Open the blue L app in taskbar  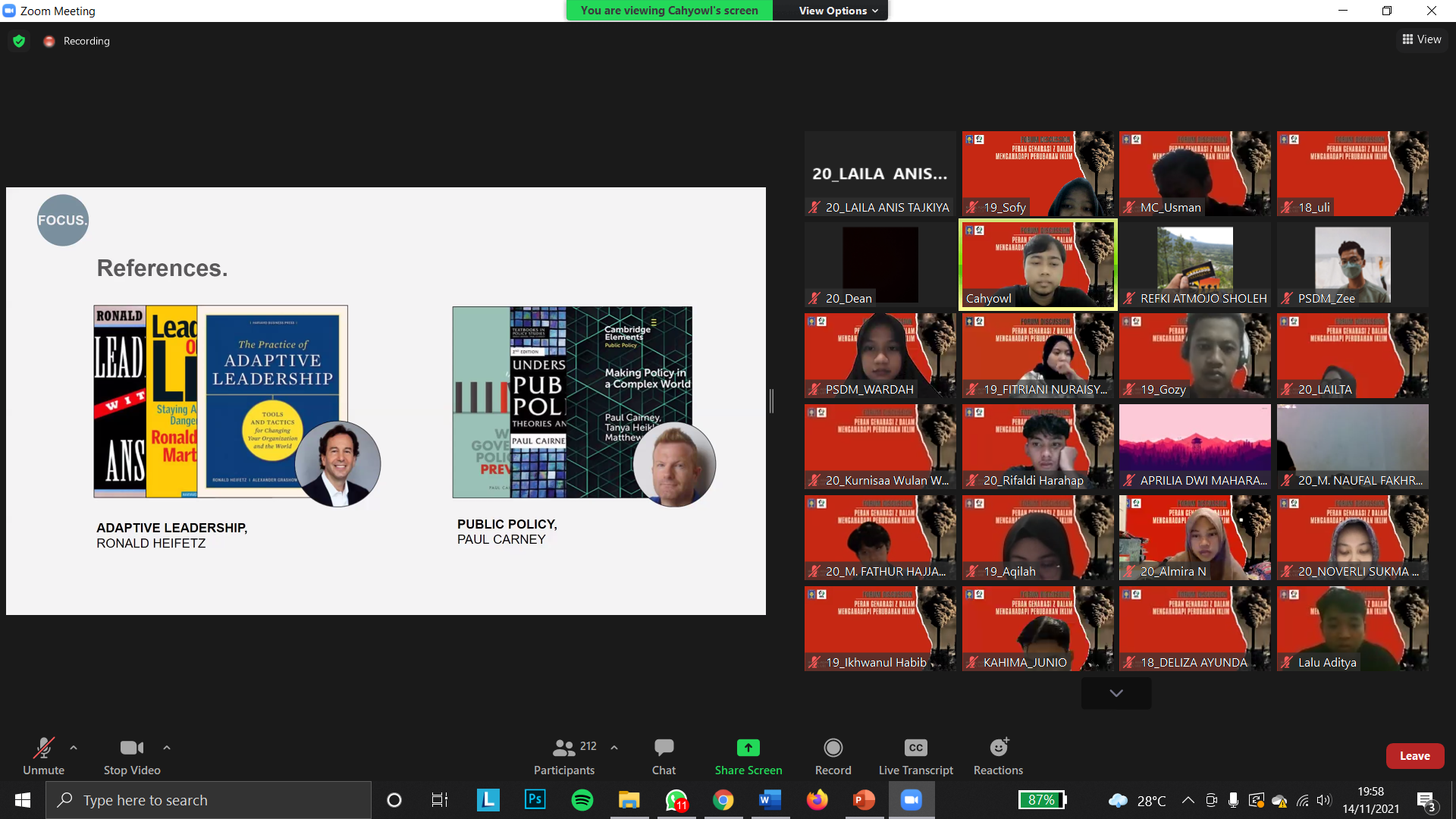coord(488,800)
